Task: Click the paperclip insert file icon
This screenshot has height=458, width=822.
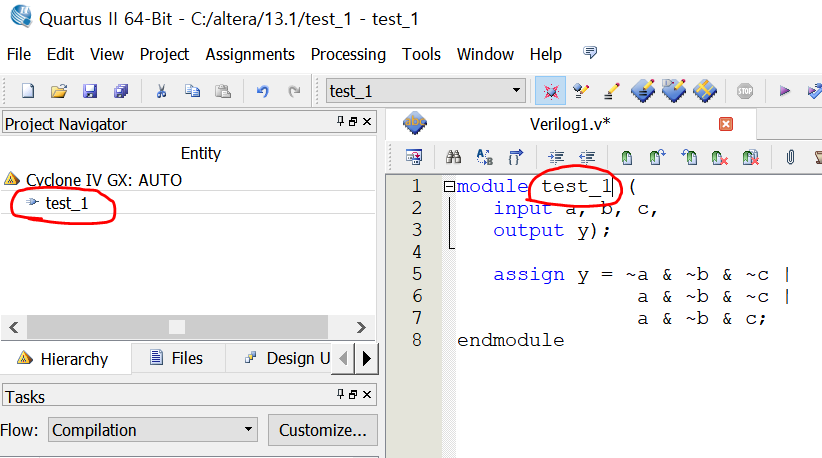Action: point(790,157)
